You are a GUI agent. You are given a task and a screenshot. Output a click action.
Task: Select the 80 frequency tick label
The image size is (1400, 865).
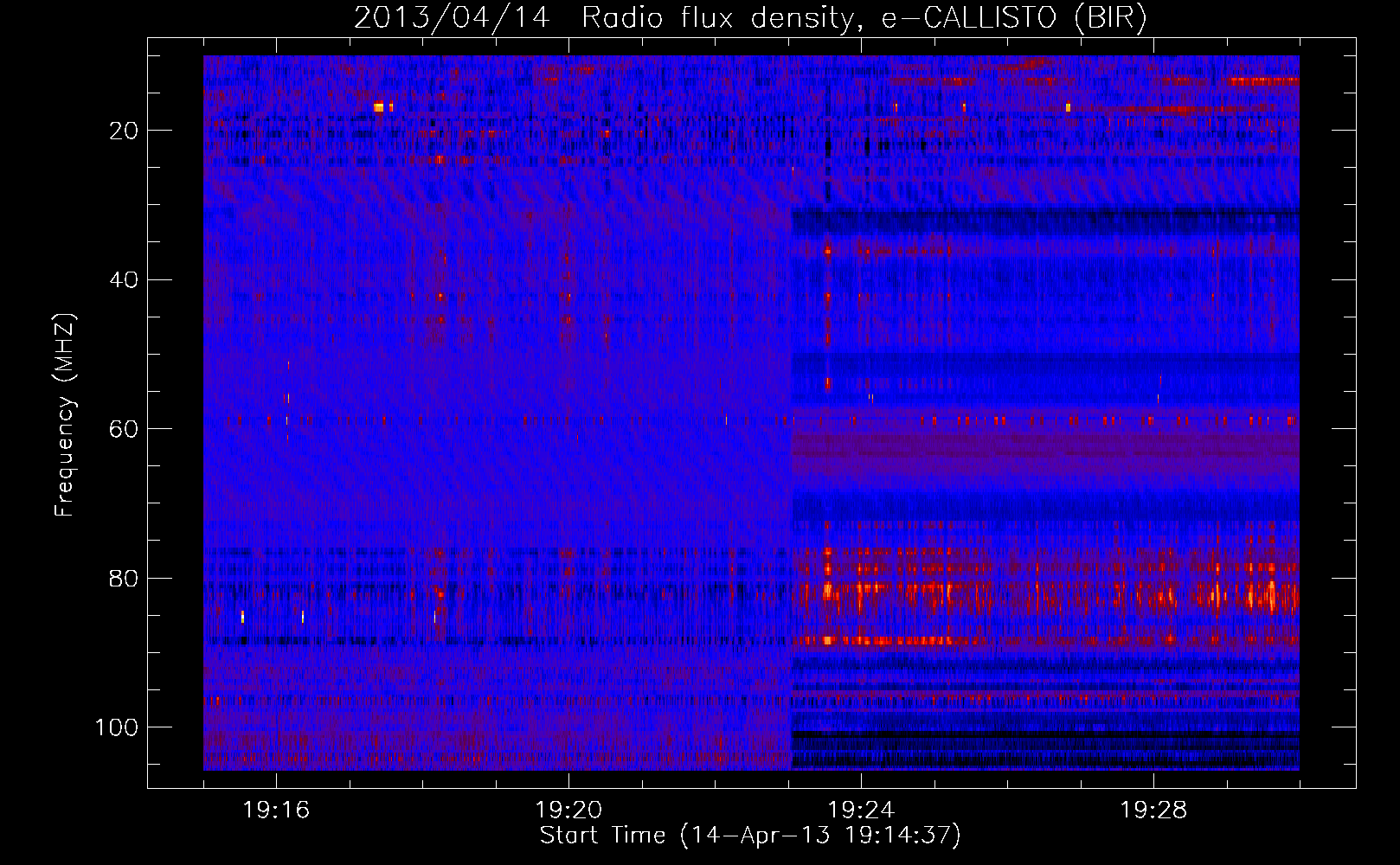point(124,579)
